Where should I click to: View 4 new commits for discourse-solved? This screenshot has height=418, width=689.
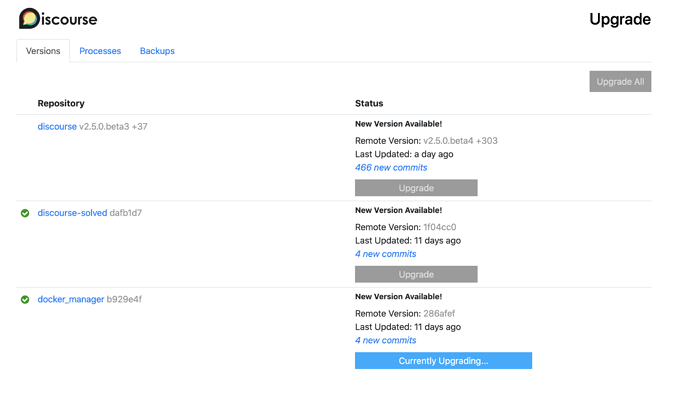(x=385, y=254)
